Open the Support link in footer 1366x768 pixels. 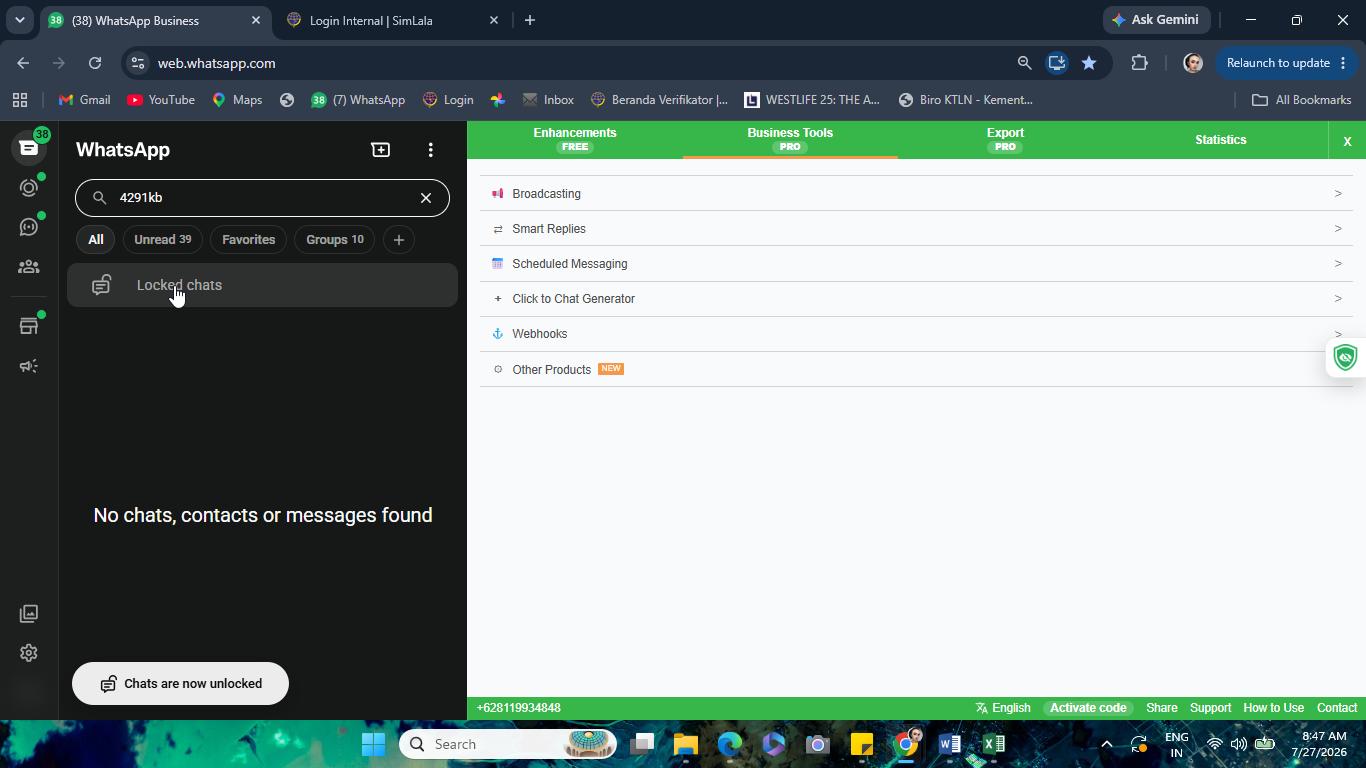[x=1210, y=708]
